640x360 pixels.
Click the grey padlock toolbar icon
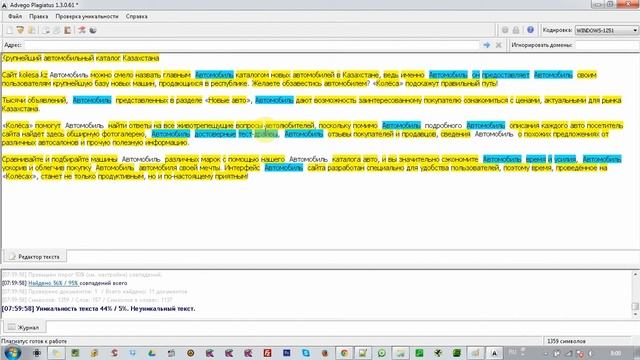[x=516, y=30]
